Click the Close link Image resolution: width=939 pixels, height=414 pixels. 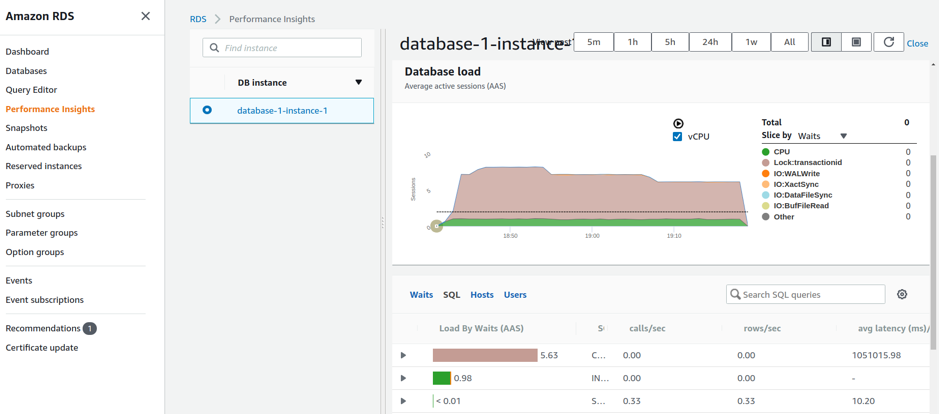click(917, 44)
